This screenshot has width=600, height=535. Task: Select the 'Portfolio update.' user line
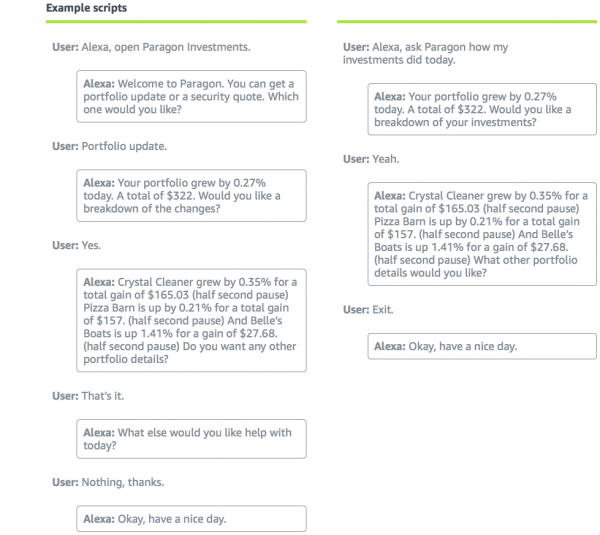(109, 146)
